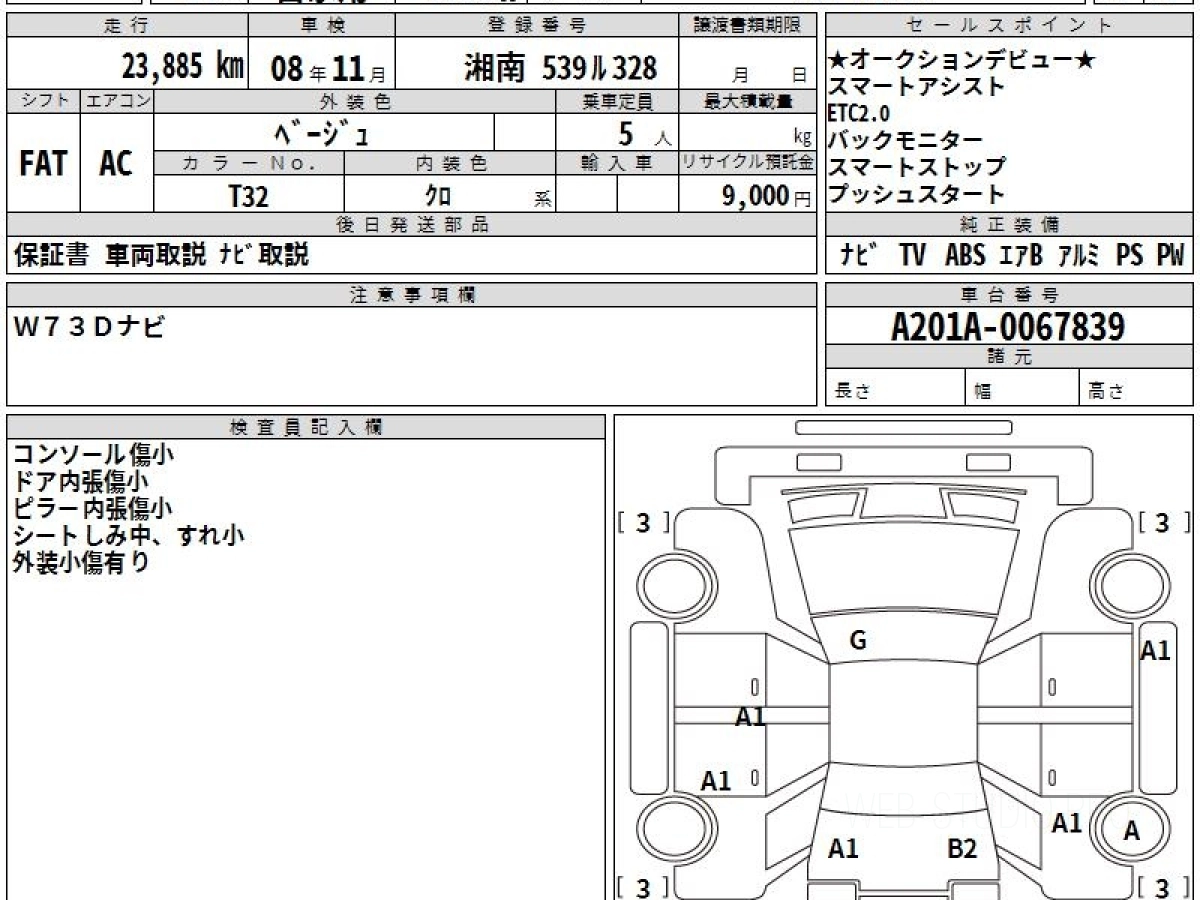Click the 諸元 header
This screenshot has height=900, width=1200.
click(x=1010, y=357)
